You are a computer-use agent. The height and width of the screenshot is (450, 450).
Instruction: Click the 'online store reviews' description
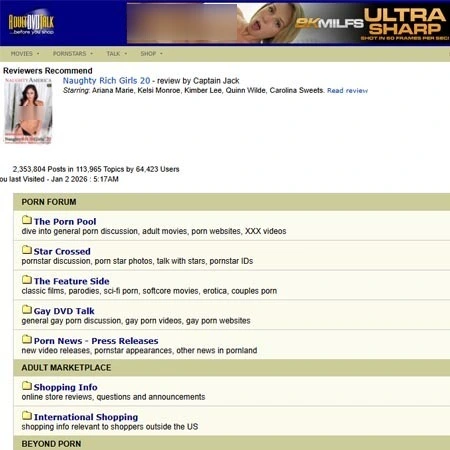(x=113, y=397)
